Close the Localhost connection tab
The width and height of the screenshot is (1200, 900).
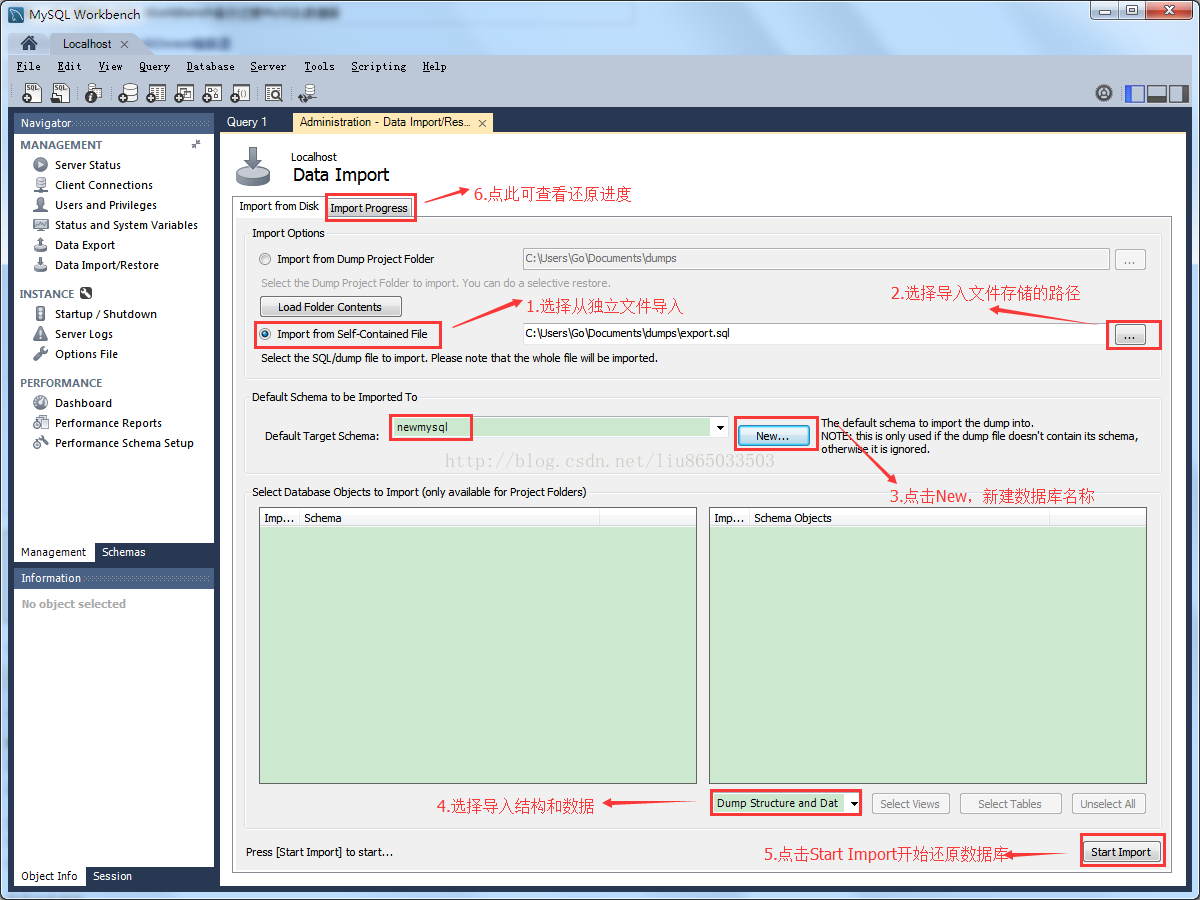tap(124, 44)
